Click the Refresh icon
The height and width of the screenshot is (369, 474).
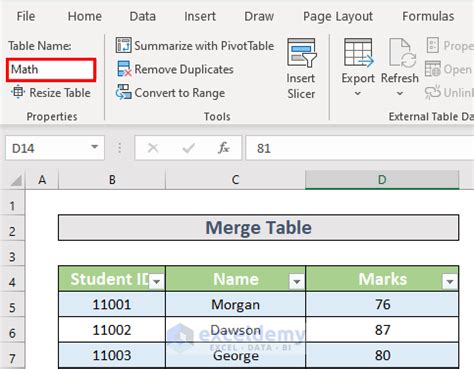[x=402, y=53]
